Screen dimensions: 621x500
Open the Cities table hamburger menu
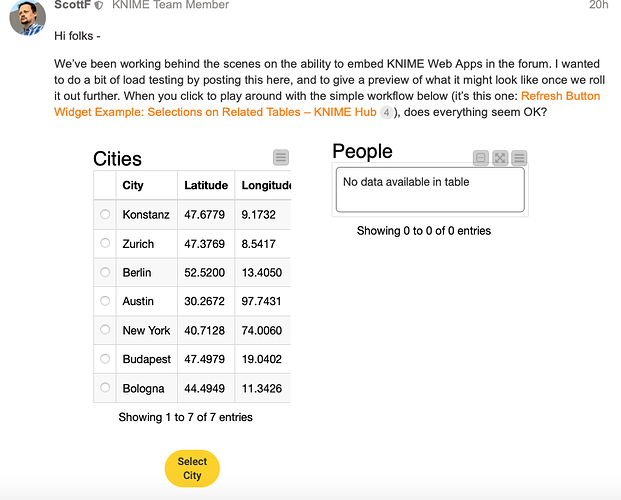pyautogui.click(x=281, y=157)
